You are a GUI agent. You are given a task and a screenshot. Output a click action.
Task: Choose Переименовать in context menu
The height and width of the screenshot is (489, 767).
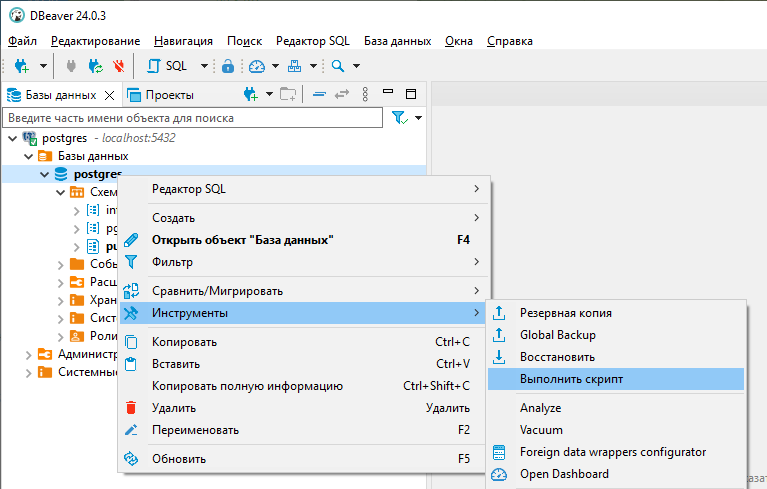(304, 430)
